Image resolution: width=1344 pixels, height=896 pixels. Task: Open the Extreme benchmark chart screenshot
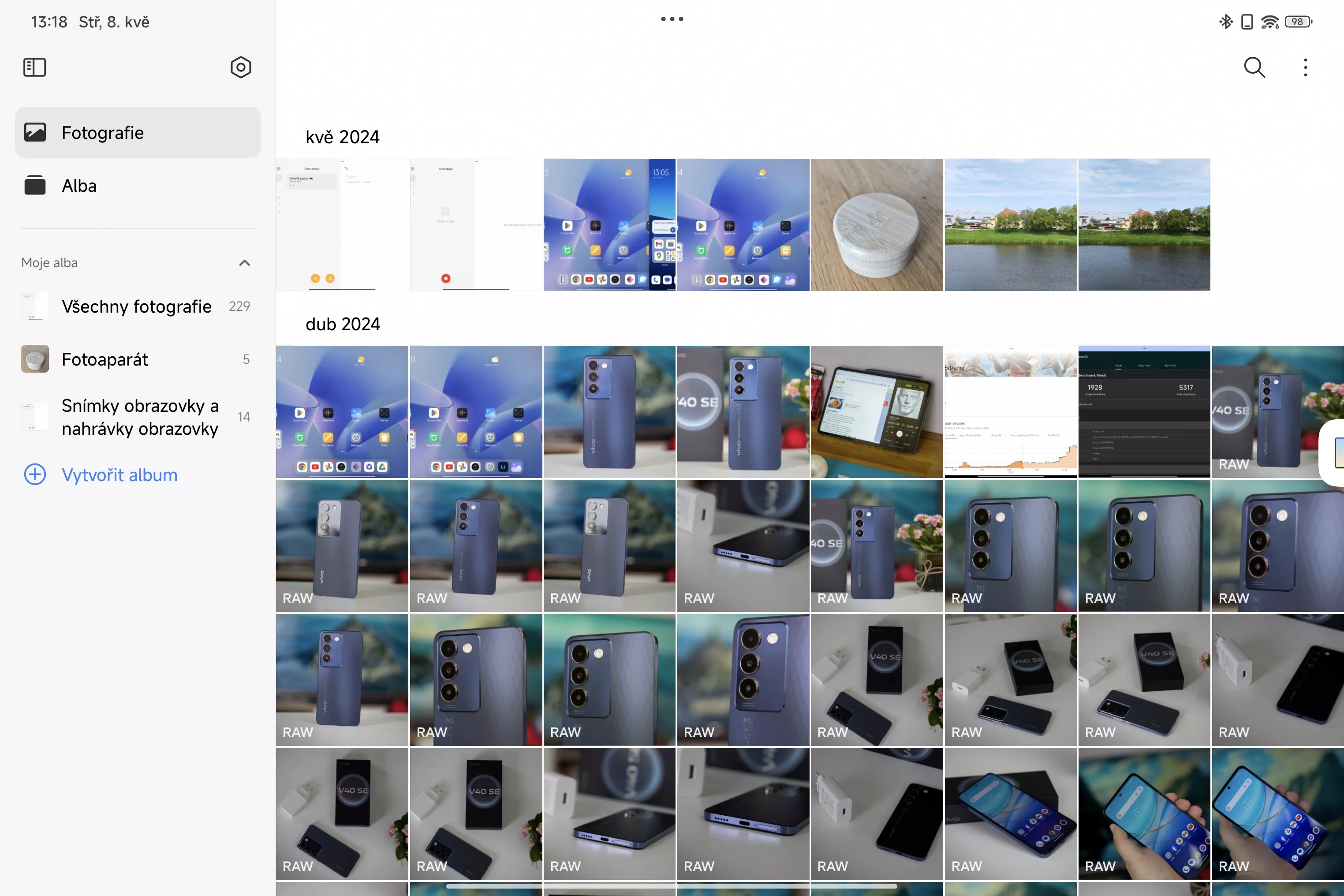pyautogui.click(x=1010, y=411)
